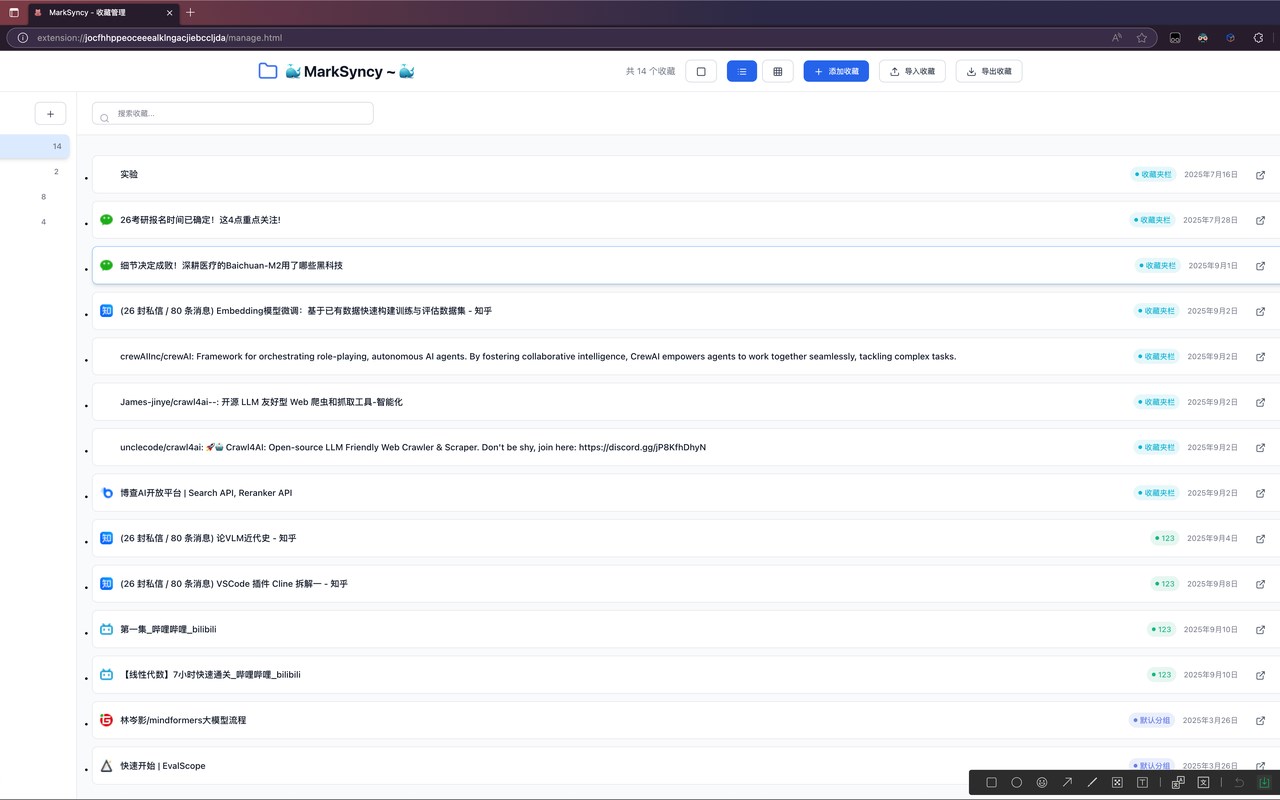
Task: Focus the 搜索收藏 search field
Action: pos(233,114)
